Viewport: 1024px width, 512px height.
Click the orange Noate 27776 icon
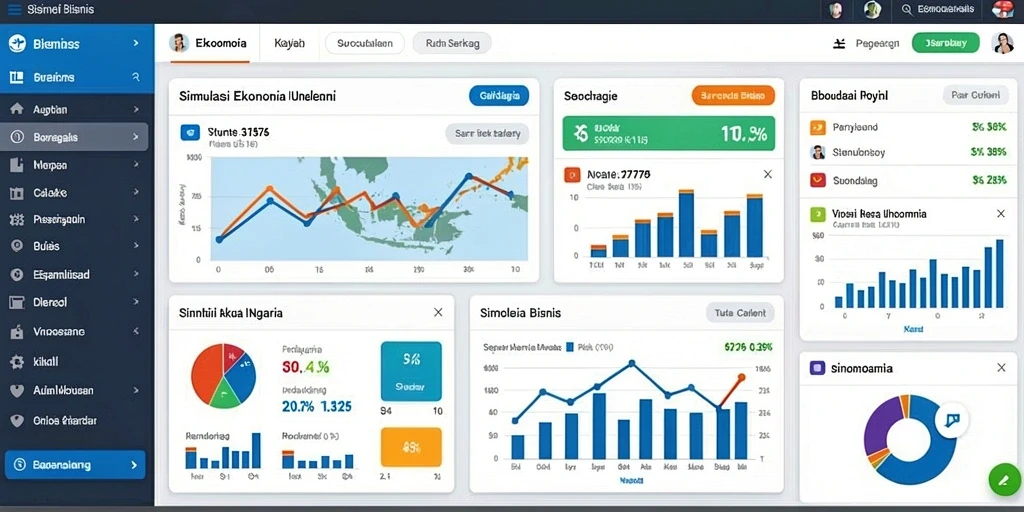tap(571, 174)
